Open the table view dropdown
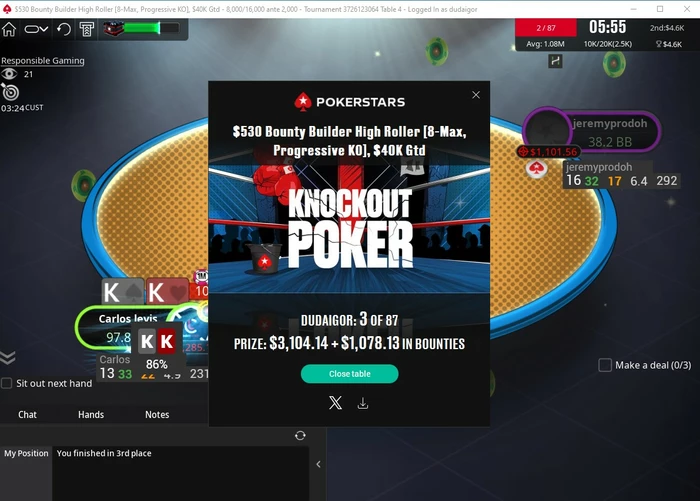This screenshot has height=501, width=700. coord(36,29)
